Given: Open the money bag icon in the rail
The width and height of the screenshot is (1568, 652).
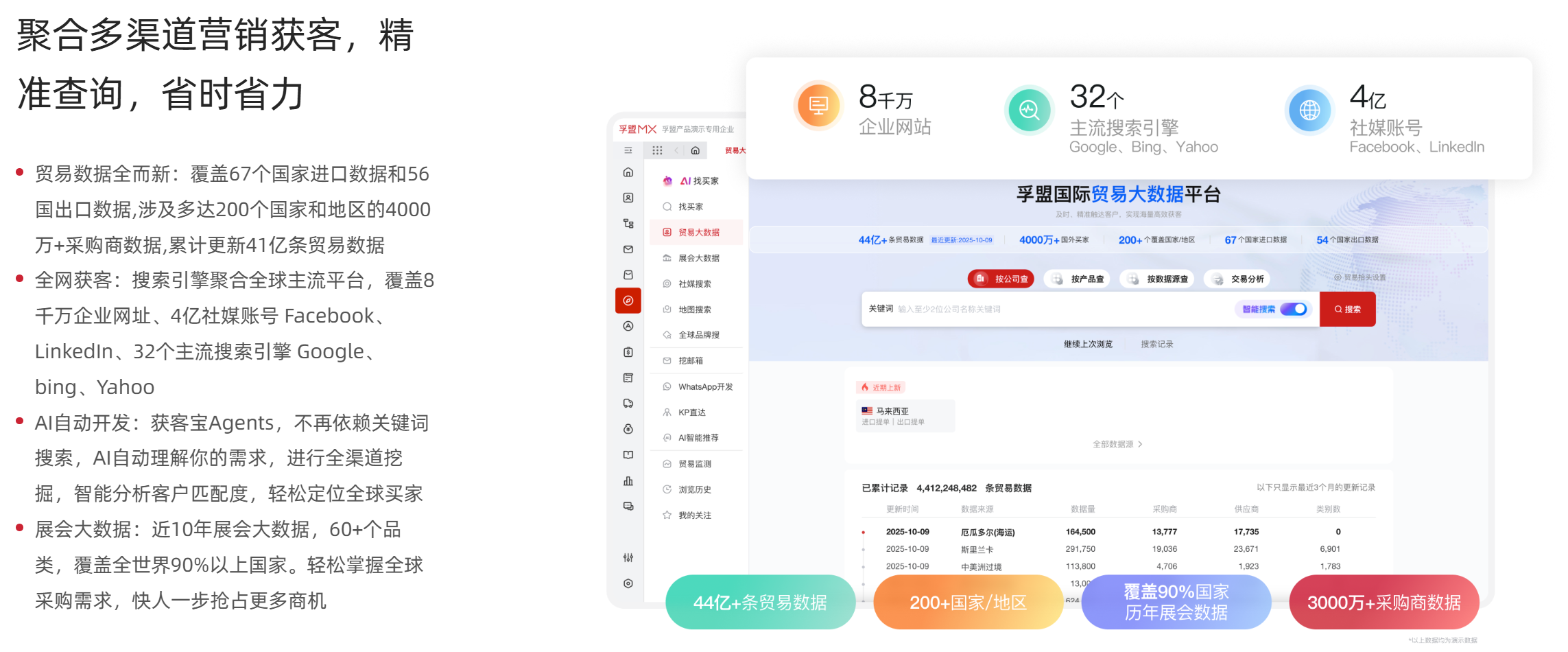Looking at the screenshot, I should pyautogui.click(x=628, y=429).
